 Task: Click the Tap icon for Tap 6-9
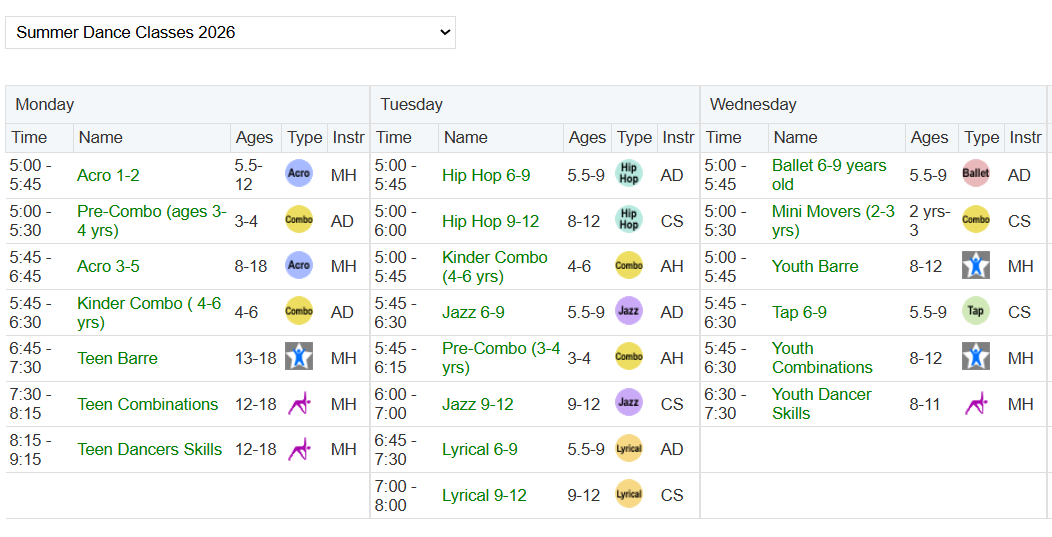(975, 311)
